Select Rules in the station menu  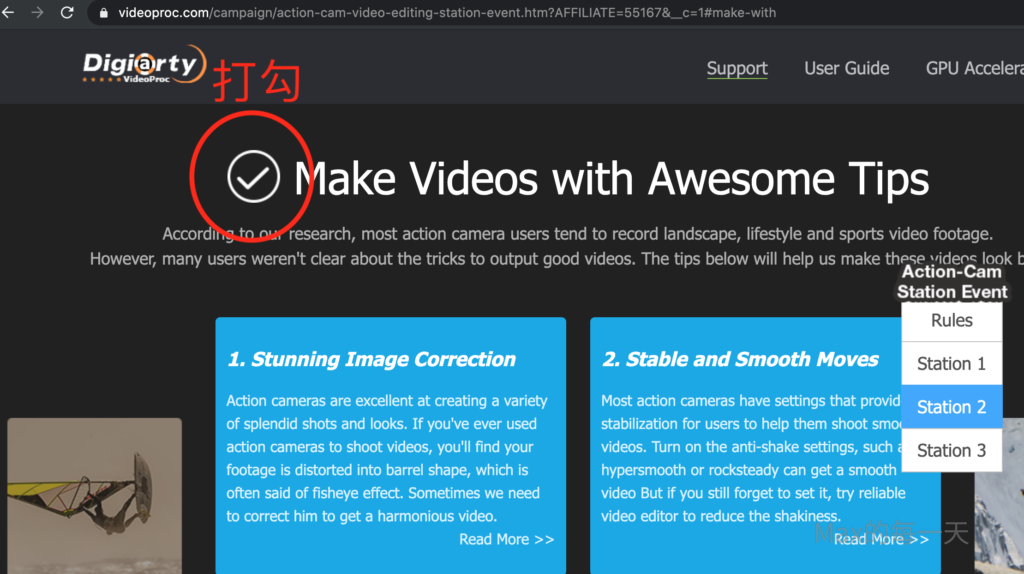click(951, 321)
